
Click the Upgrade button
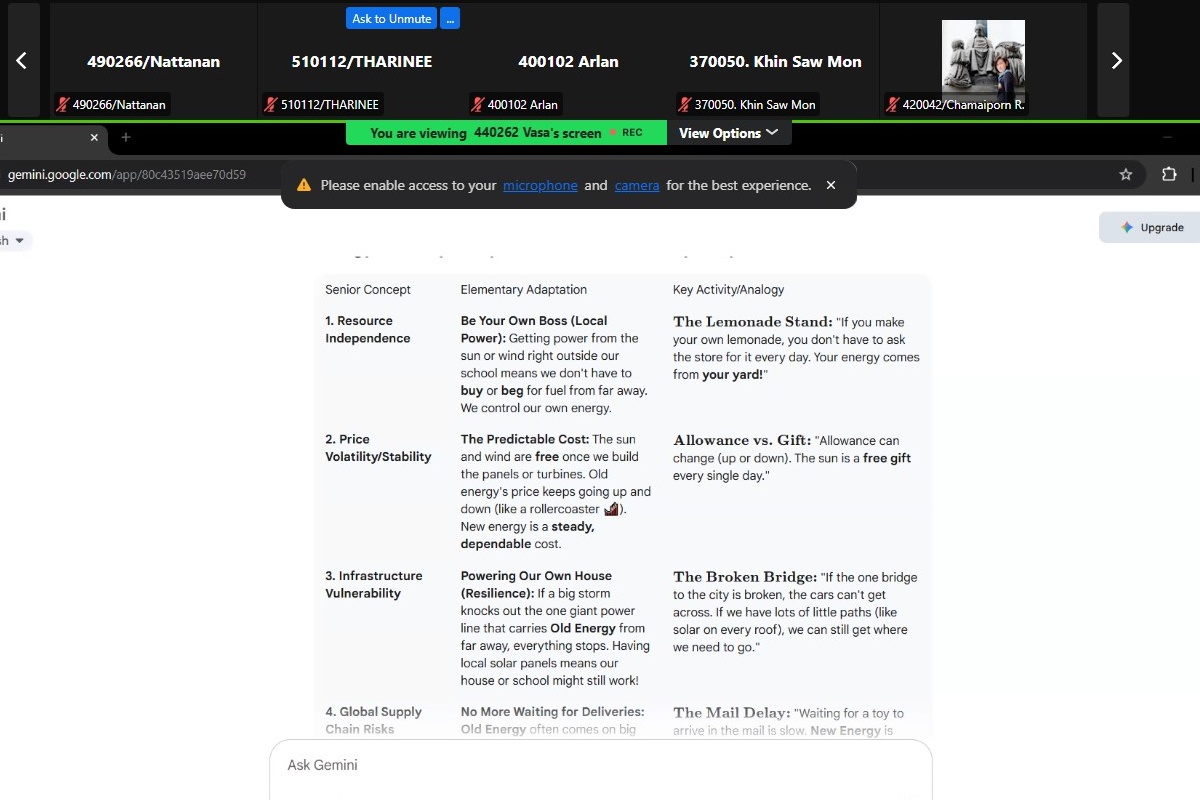[1151, 227]
